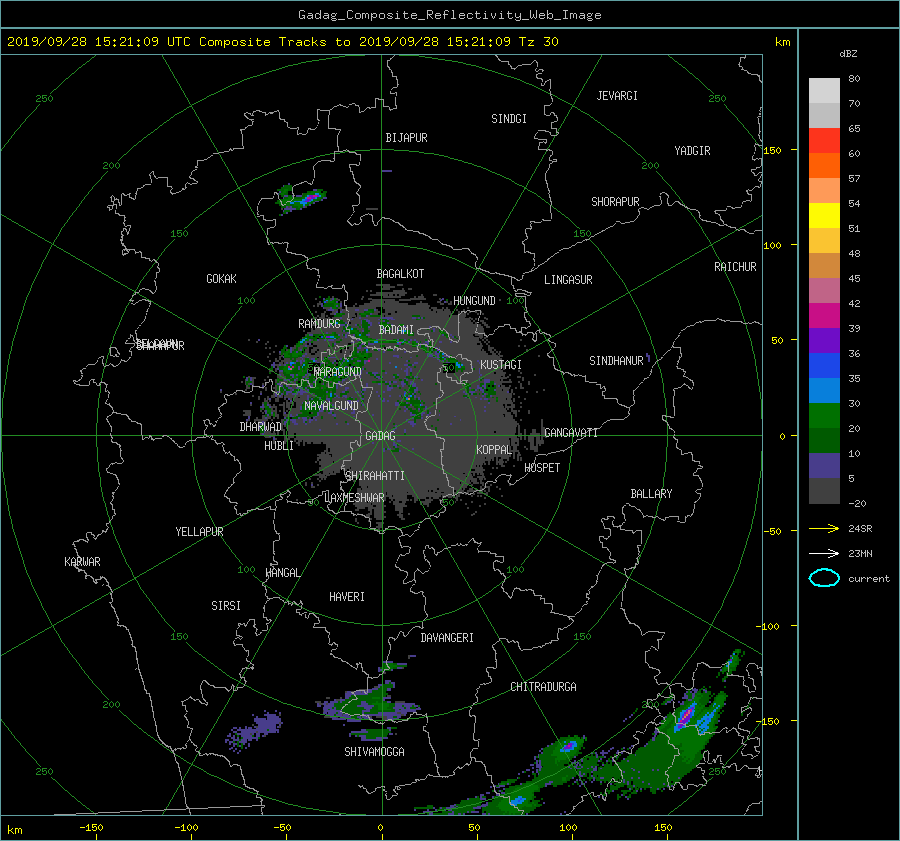The image size is (900, 841).
Task: Click the purple 36 dBZ color swatch
Action: click(x=824, y=340)
